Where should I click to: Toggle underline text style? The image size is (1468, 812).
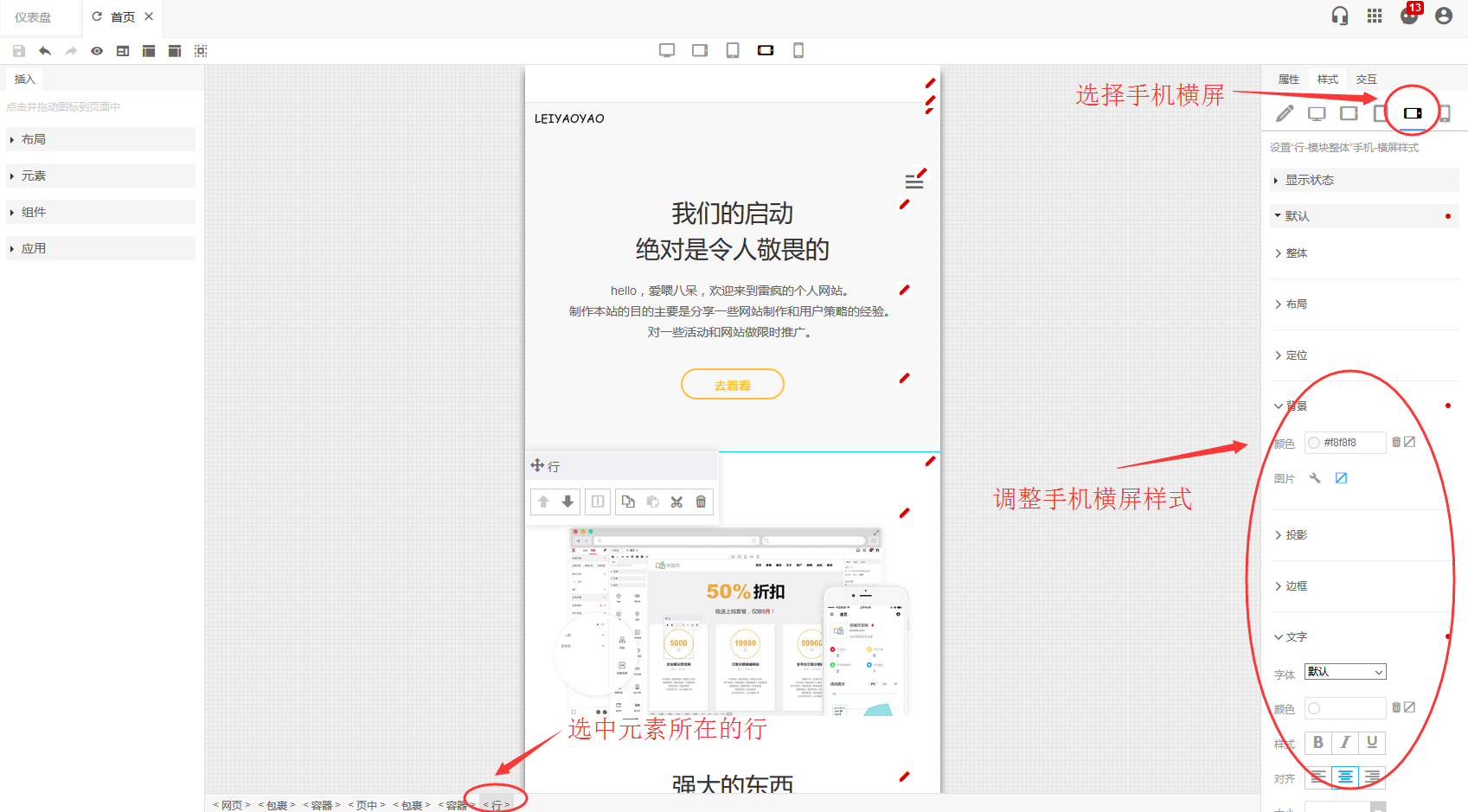coord(1372,743)
